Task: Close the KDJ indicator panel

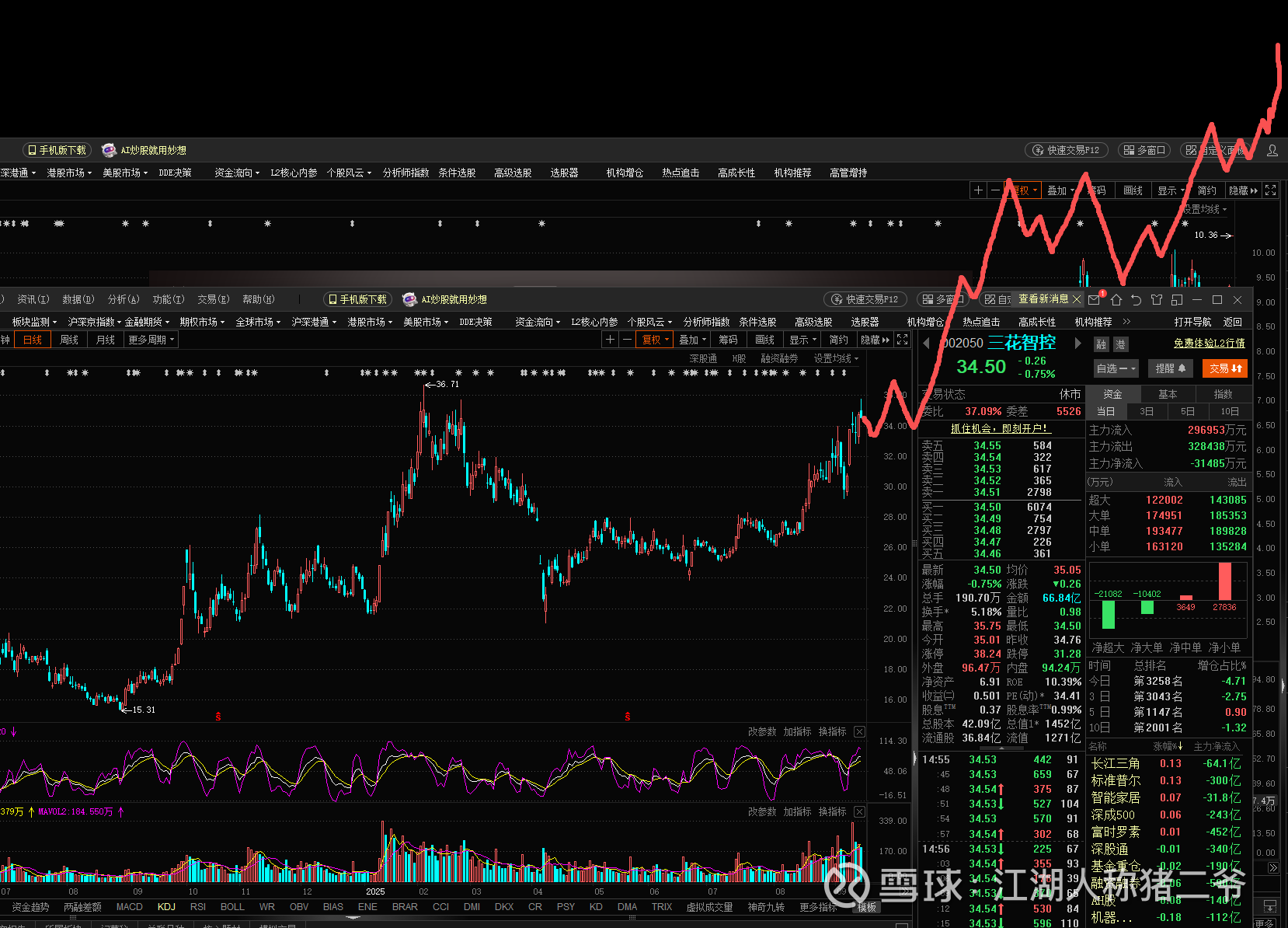Action: (859, 731)
